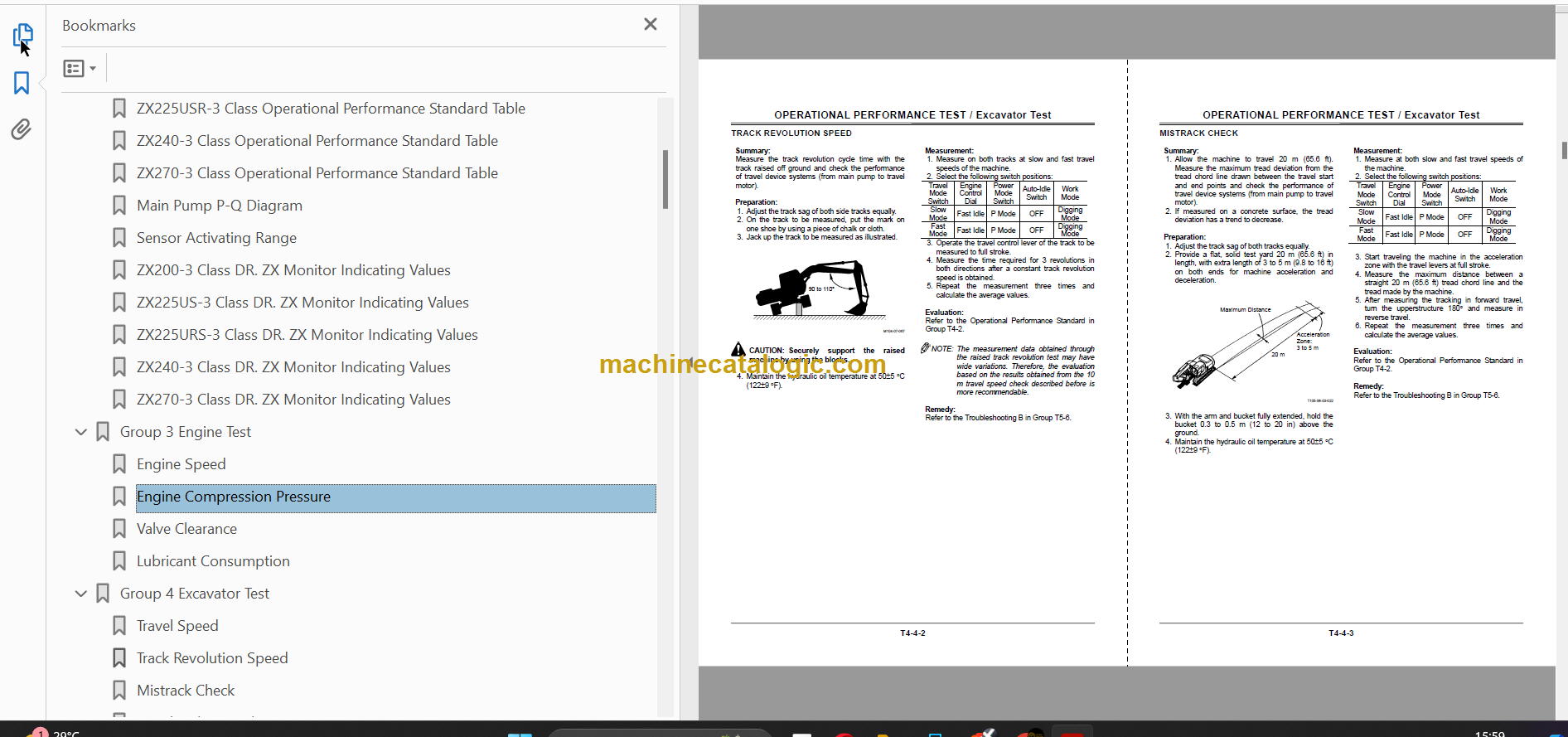Open the Attachments paperclip icon
Viewport: 1568px width, 737px height.
tap(22, 129)
